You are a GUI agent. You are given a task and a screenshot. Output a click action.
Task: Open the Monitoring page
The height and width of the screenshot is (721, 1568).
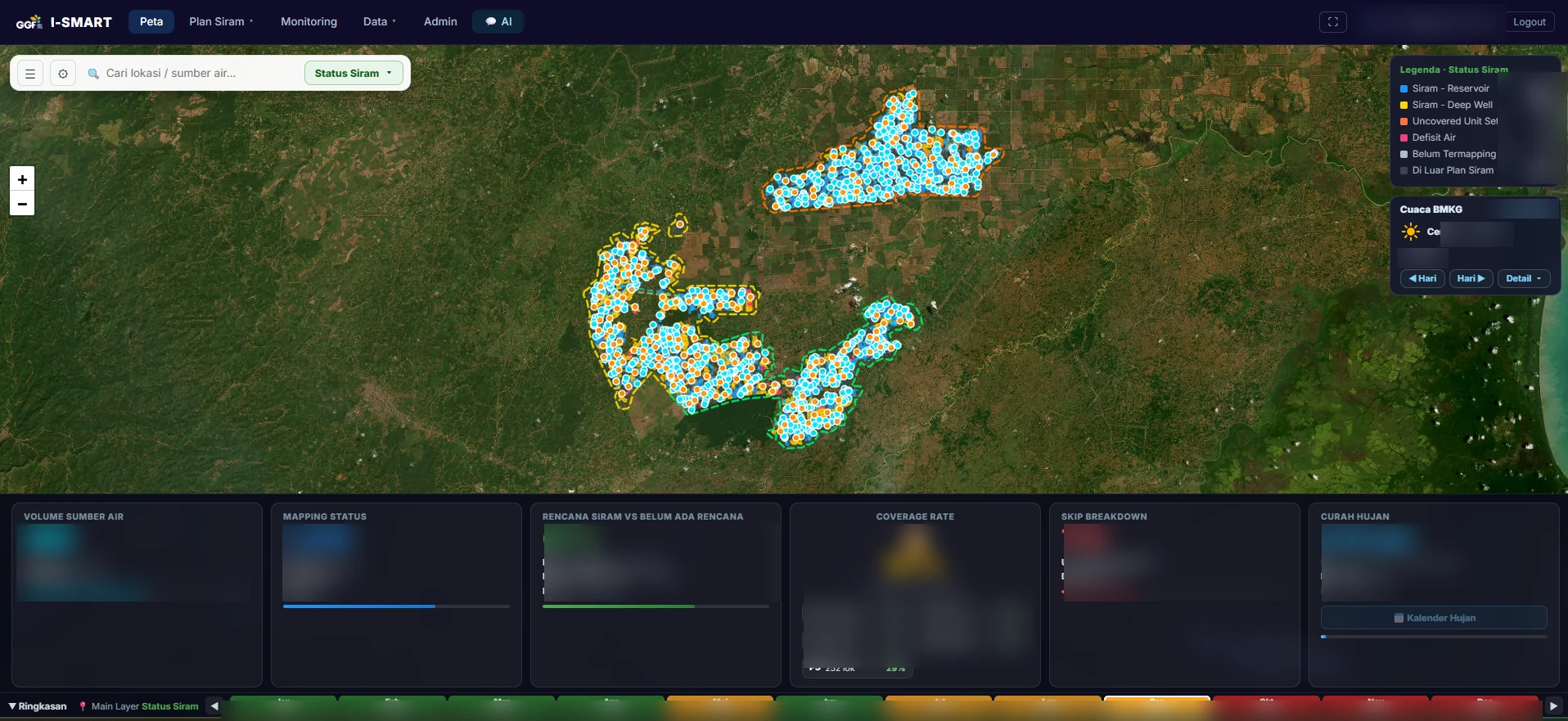click(x=309, y=22)
